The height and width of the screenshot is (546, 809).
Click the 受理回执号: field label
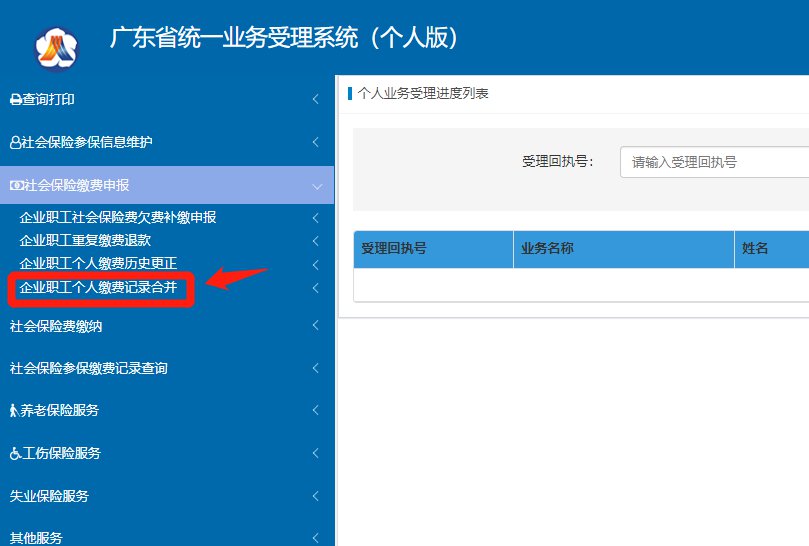click(557, 162)
